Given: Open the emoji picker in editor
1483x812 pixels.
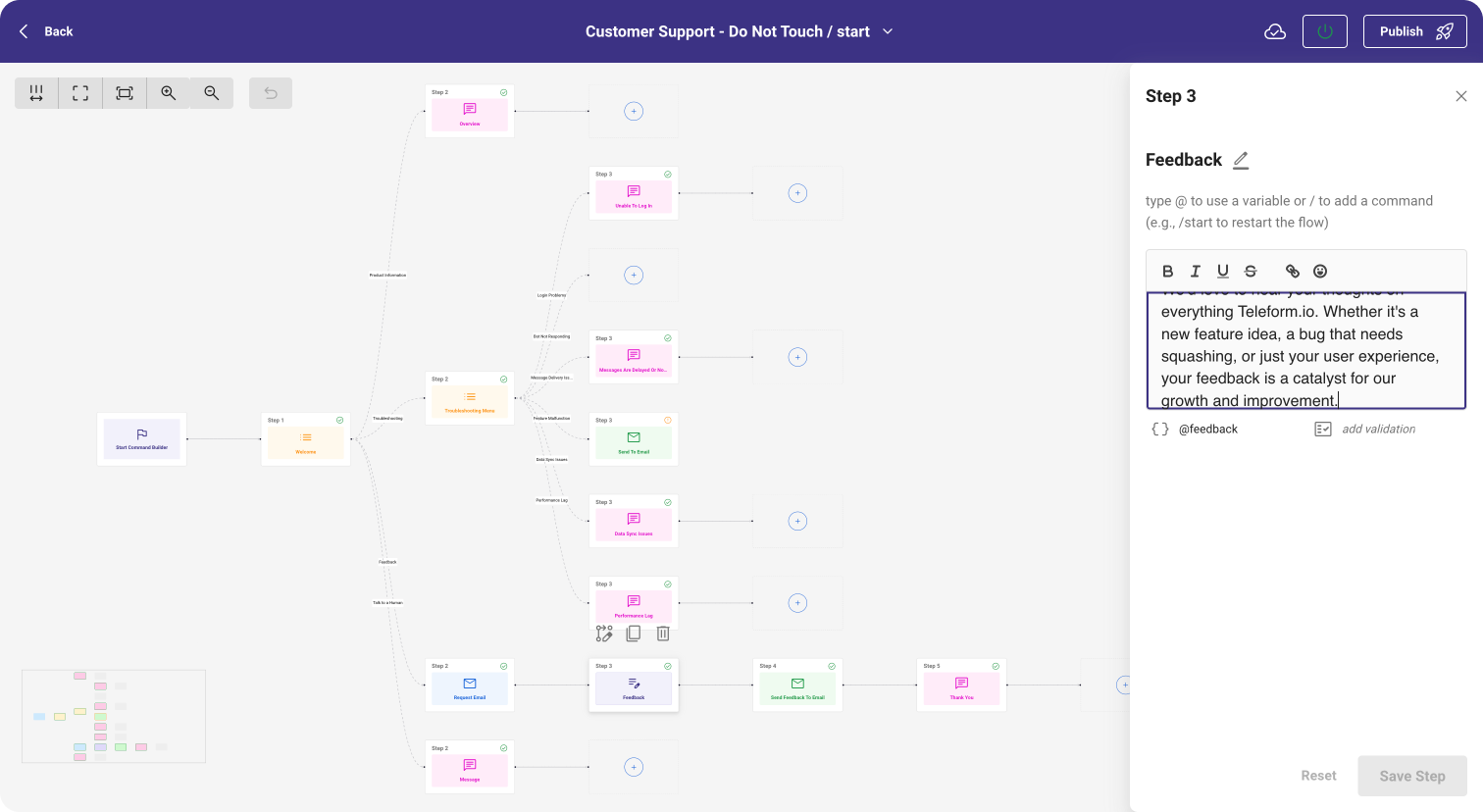Looking at the screenshot, I should [1320, 272].
